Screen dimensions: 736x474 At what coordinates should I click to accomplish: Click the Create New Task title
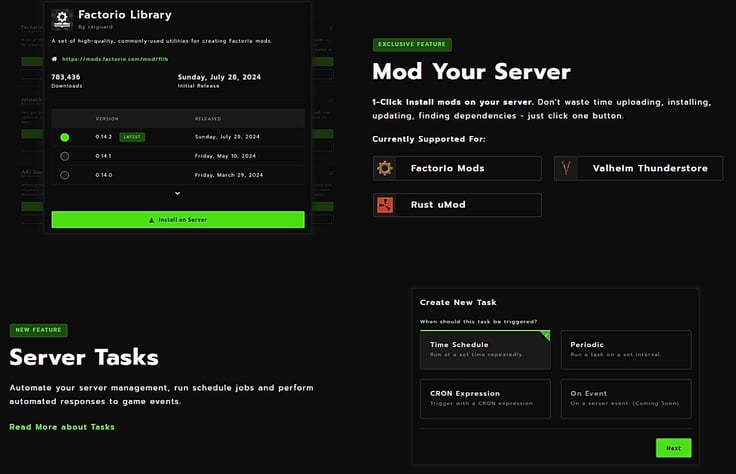click(x=458, y=303)
